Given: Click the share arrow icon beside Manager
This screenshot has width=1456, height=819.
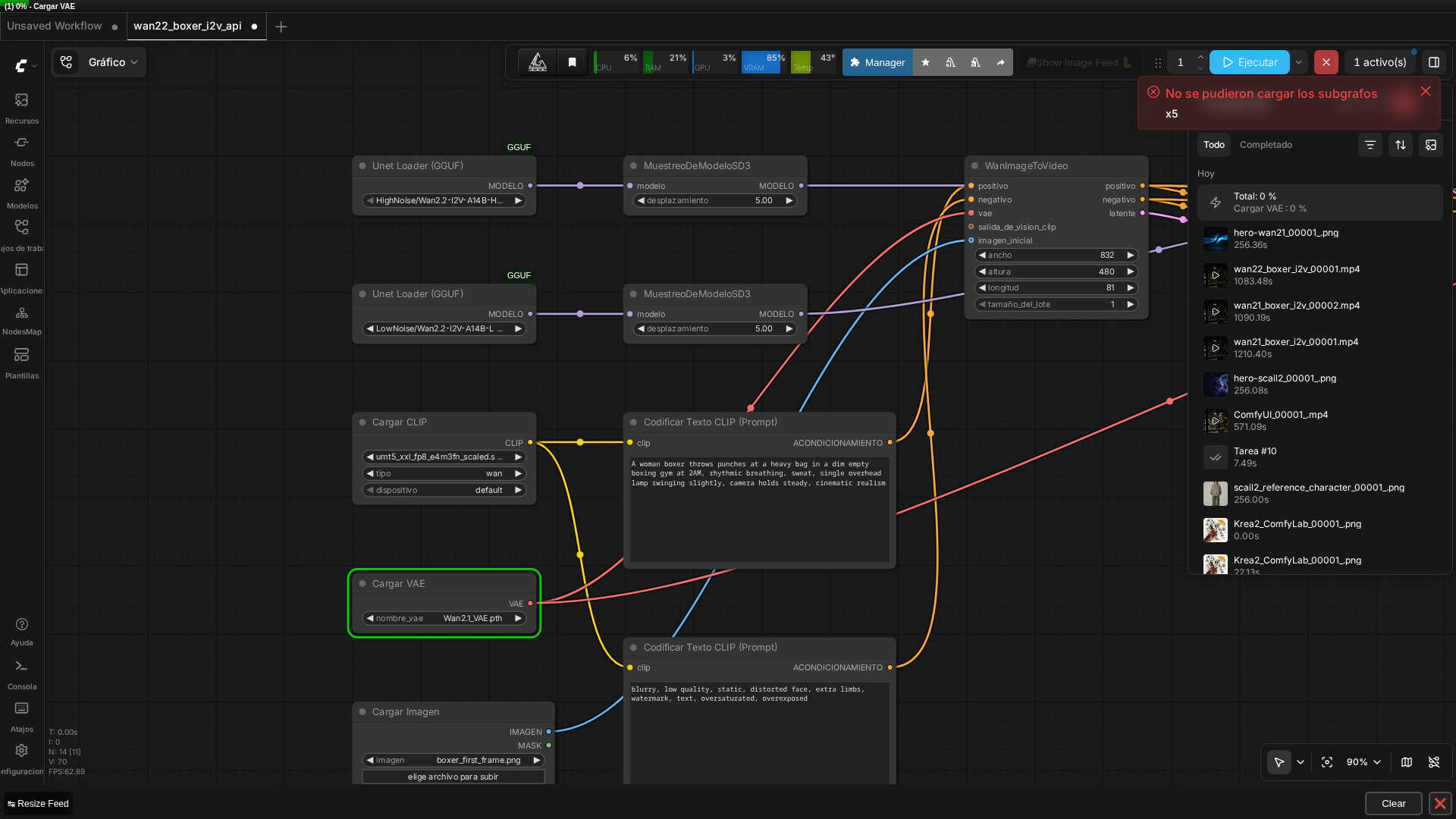Looking at the screenshot, I should (1000, 62).
